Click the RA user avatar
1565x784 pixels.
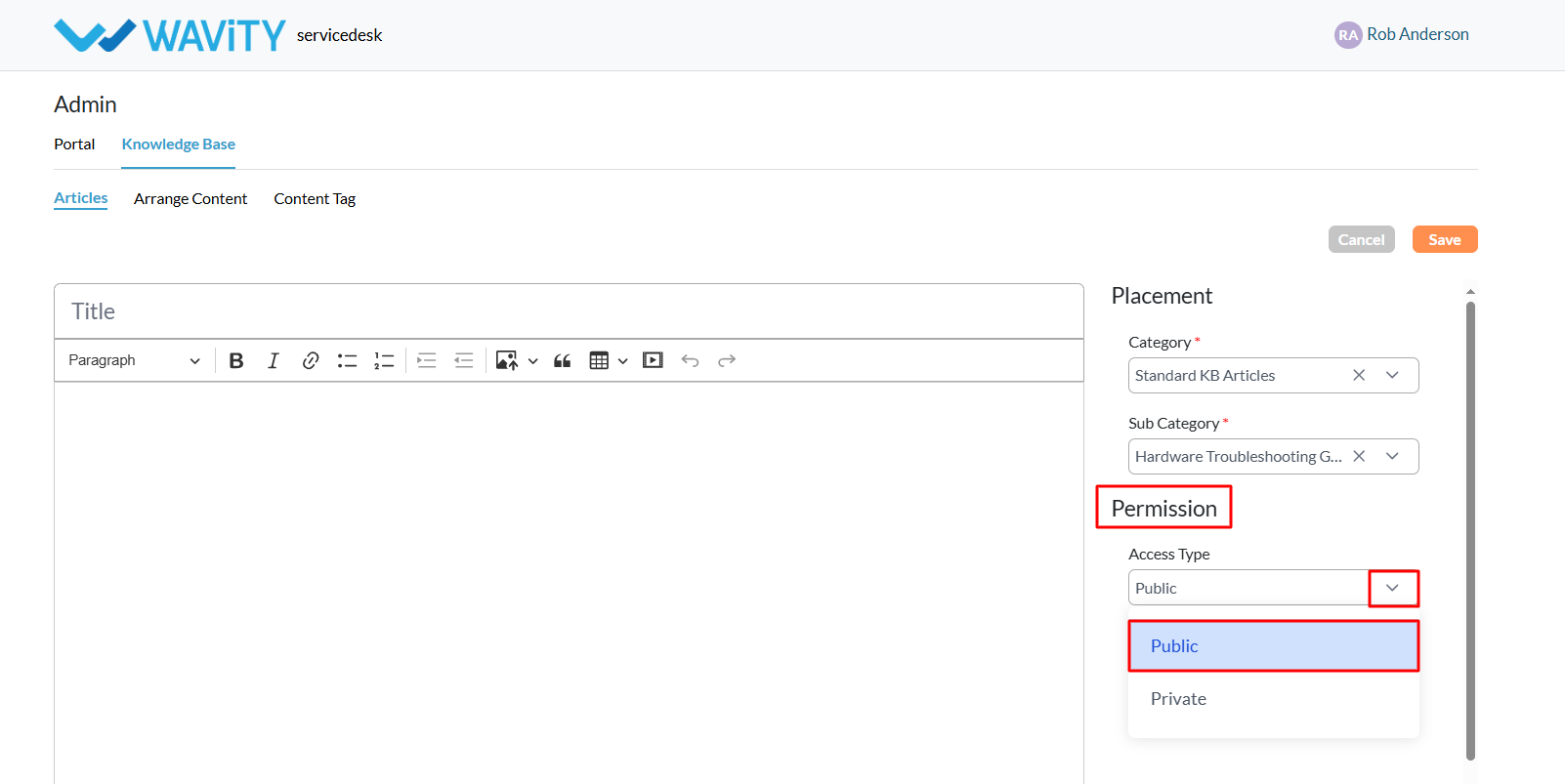pyautogui.click(x=1348, y=35)
